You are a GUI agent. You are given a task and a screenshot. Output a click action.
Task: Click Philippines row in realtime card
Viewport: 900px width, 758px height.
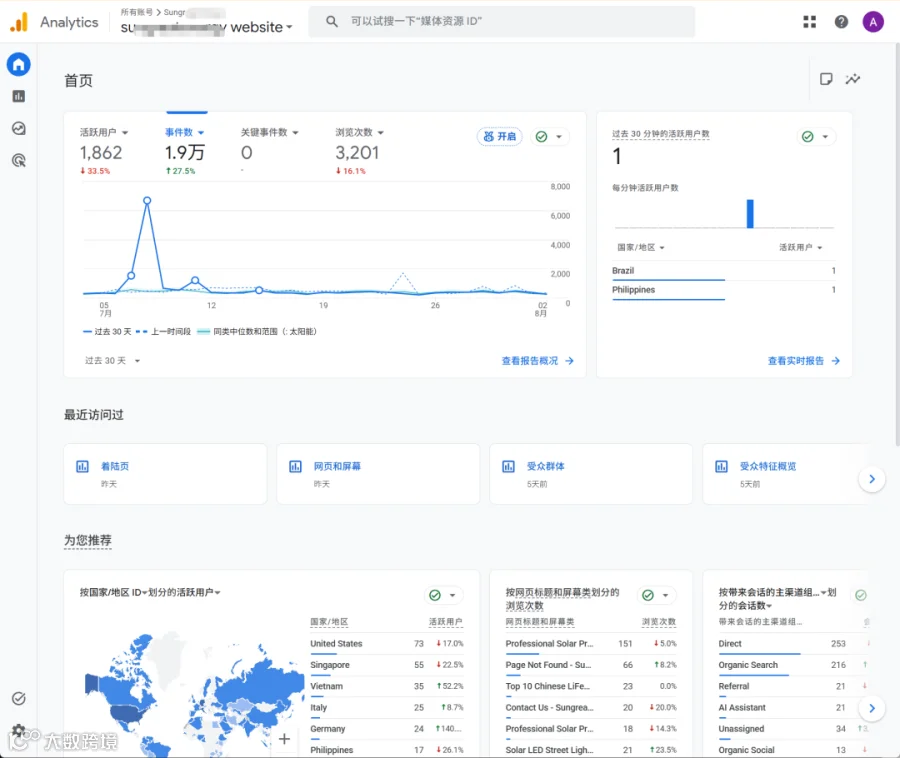(723, 290)
